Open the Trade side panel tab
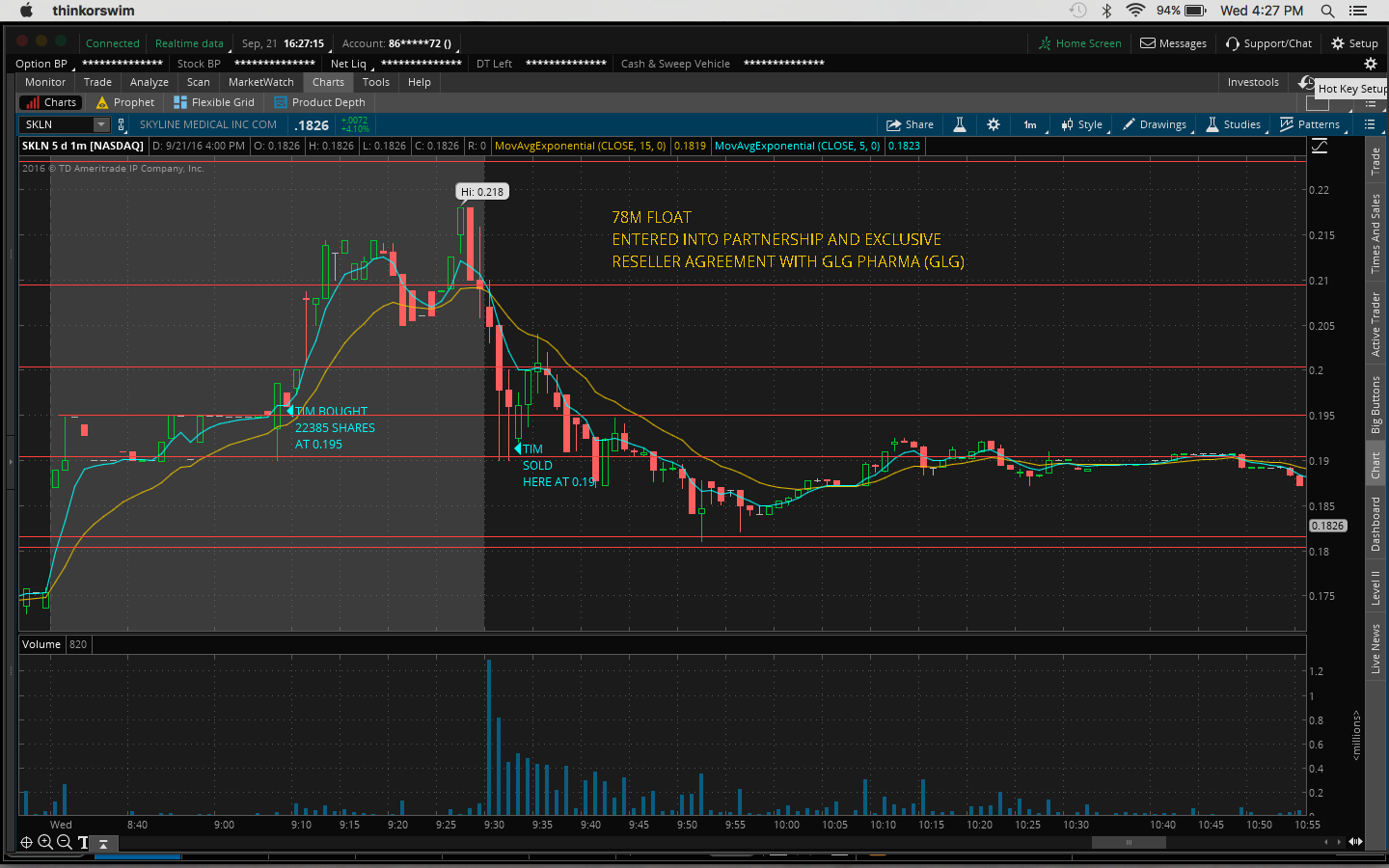The height and width of the screenshot is (868, 1389). pyautogui.click(x=1375, y=161)
